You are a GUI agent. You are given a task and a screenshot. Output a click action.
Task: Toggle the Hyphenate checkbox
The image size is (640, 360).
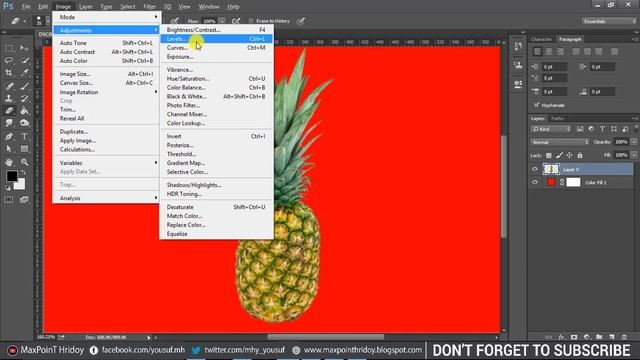click(537, 105)
